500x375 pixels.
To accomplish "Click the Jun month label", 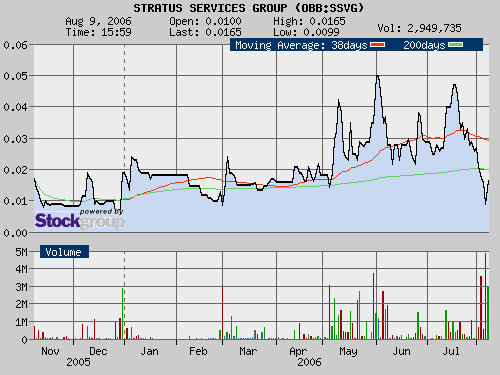I will click(401, 351).
